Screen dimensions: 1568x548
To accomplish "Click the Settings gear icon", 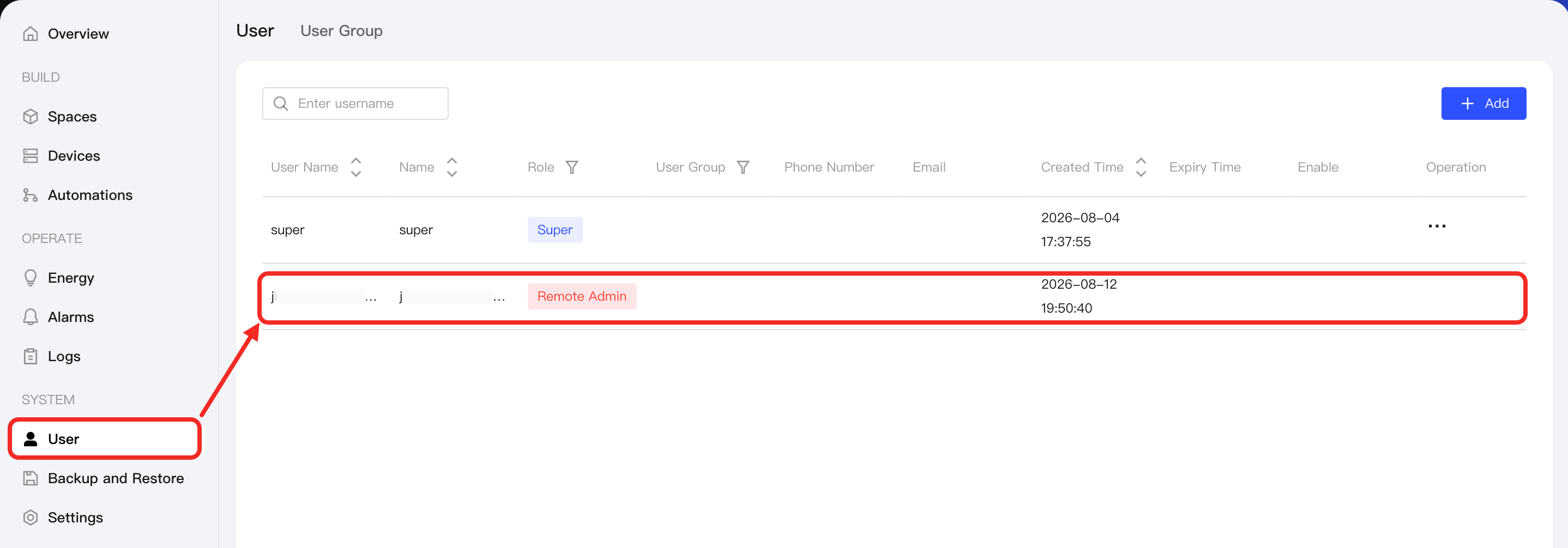I will click(x=31, y=517).
